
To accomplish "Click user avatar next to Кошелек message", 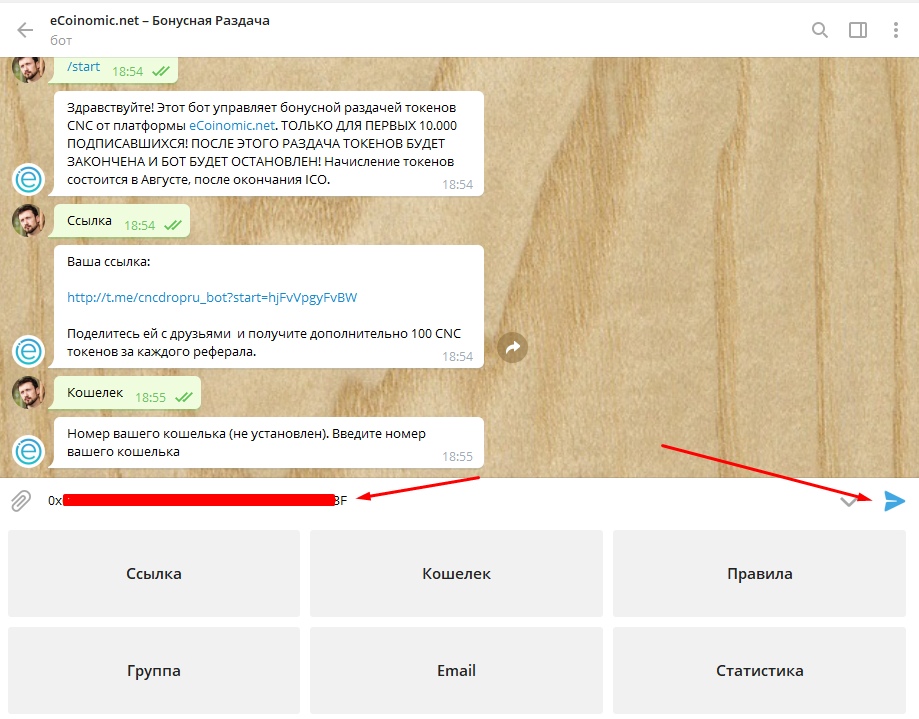I will (x=28, y=391).
